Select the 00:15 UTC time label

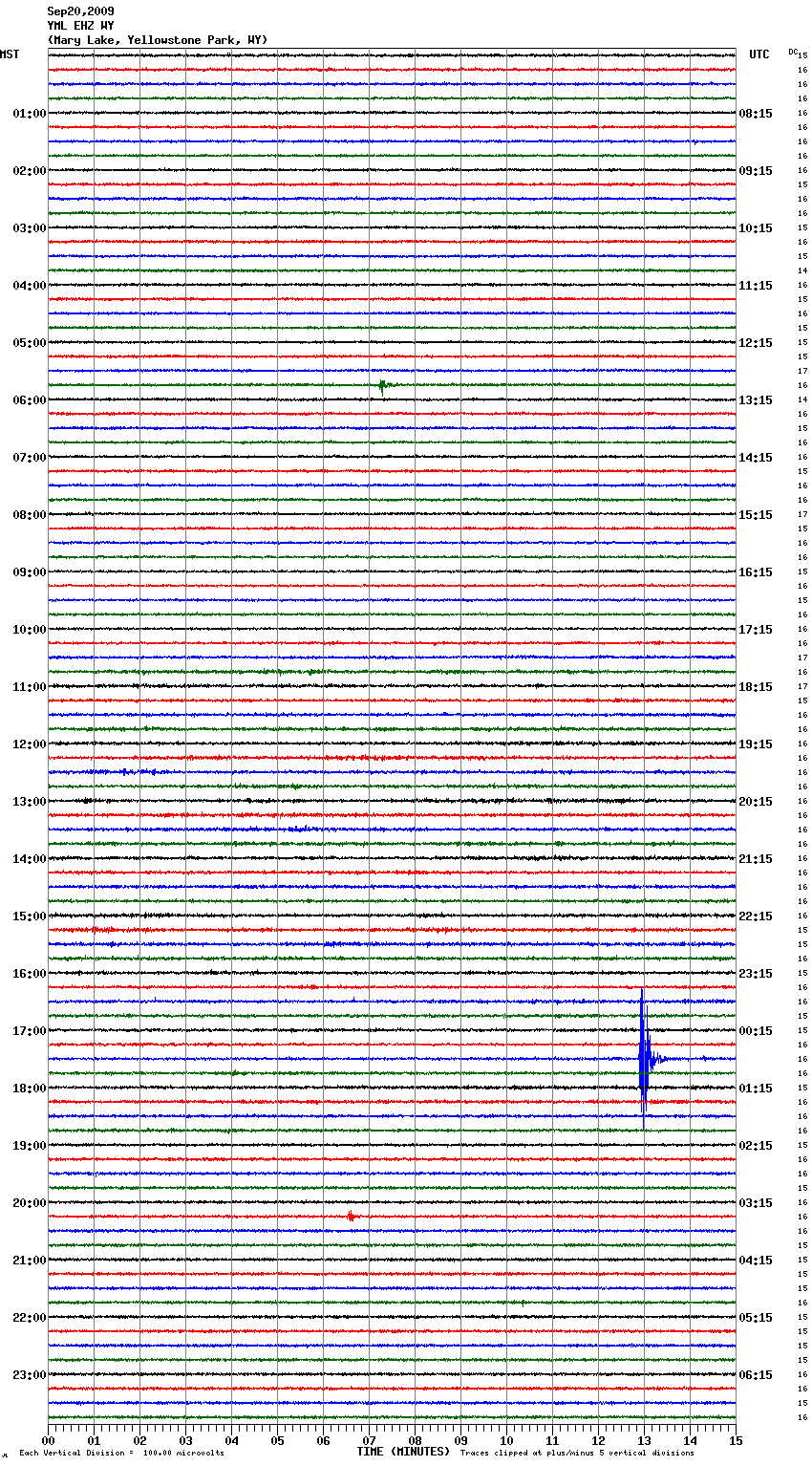pos(756,1031)
